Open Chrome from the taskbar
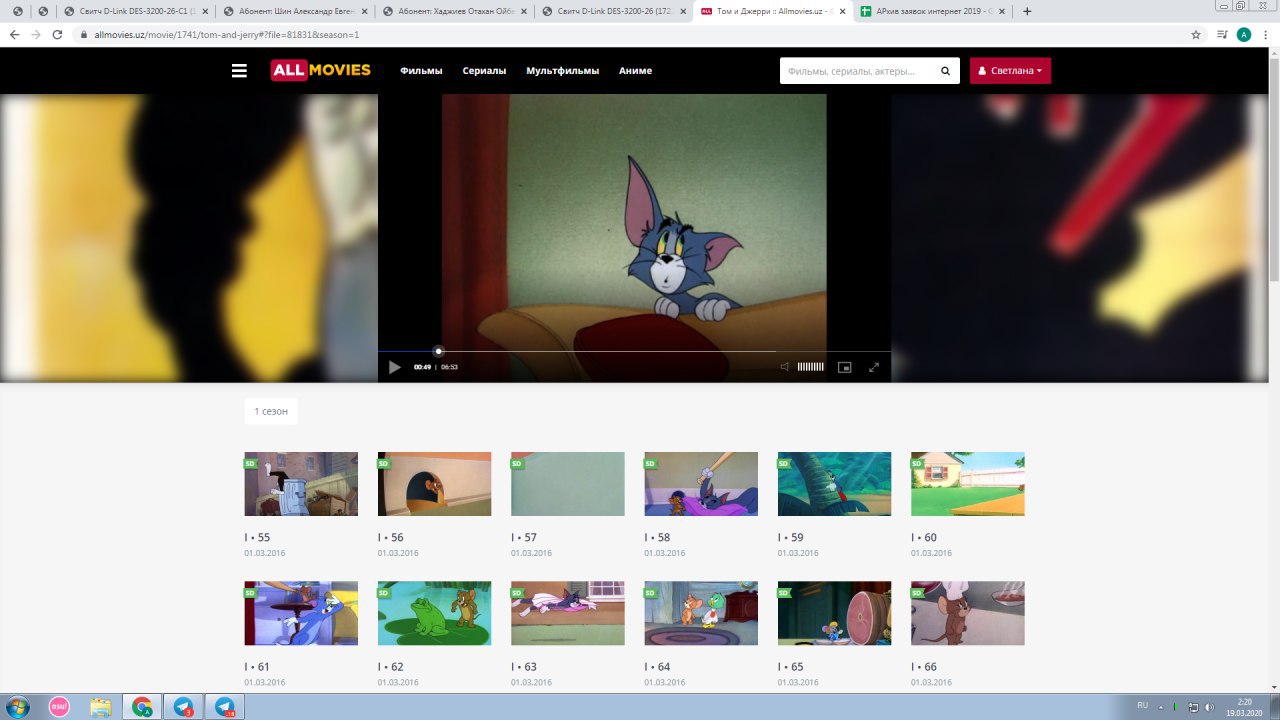 [x=143, y=707]
